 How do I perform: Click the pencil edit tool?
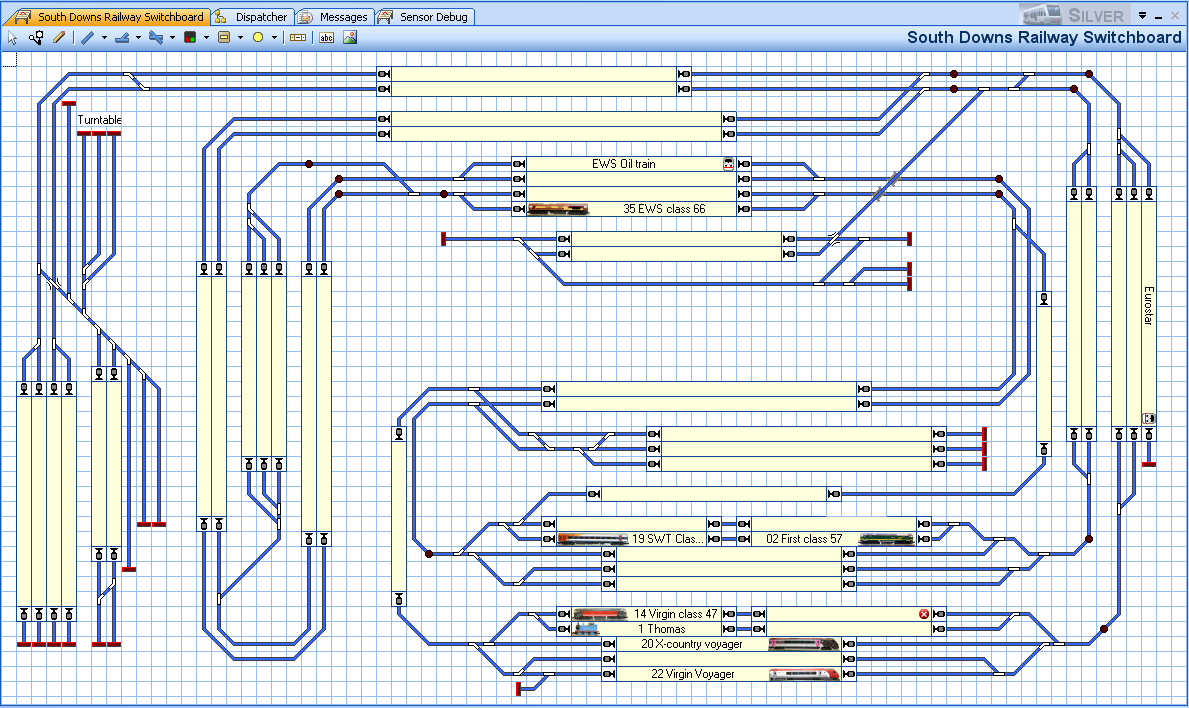[x=59, y=38]
